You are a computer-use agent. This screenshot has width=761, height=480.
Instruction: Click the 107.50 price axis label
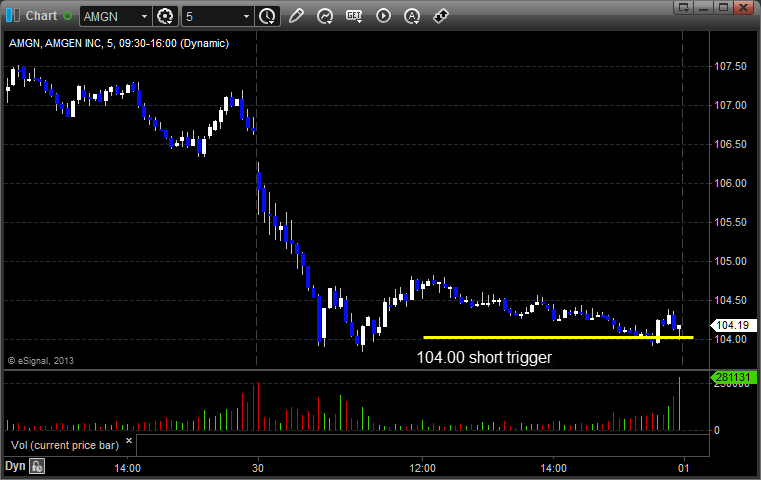730,66
